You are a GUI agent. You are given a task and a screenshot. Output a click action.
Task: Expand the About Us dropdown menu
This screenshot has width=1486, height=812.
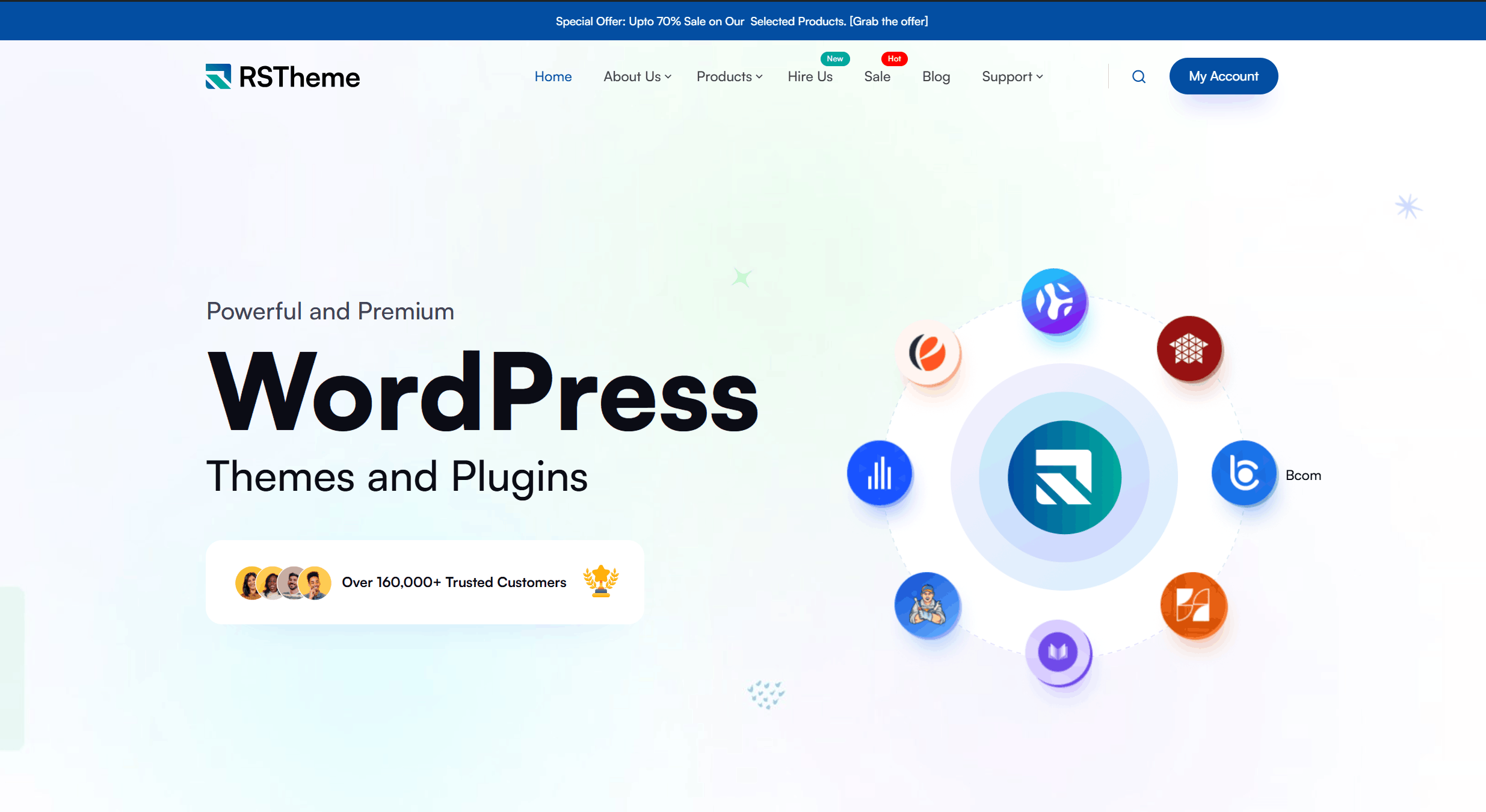click(x=637, y=76)
